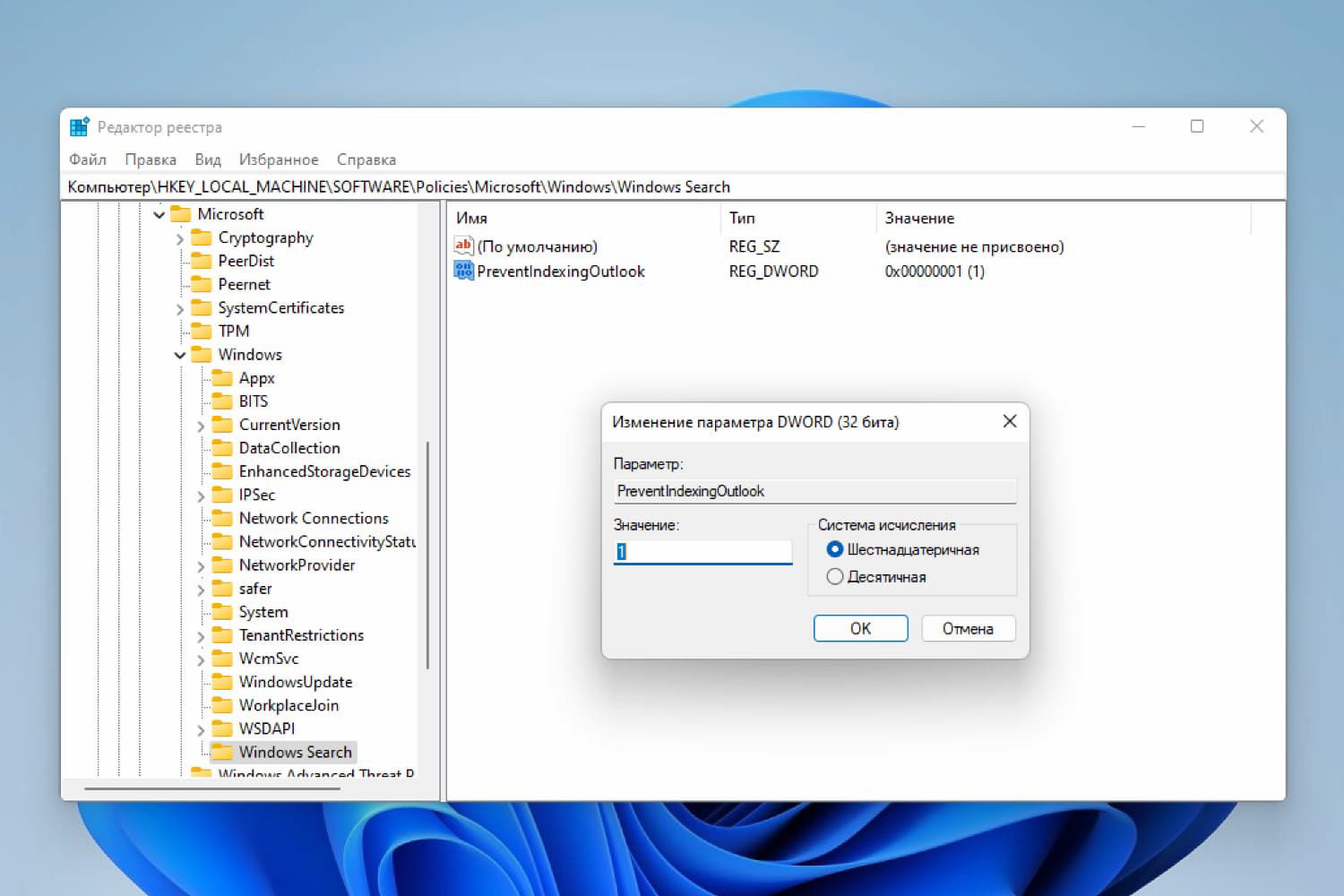
Task: Expand the WSDAPI tree node
Action: [201, 730]
